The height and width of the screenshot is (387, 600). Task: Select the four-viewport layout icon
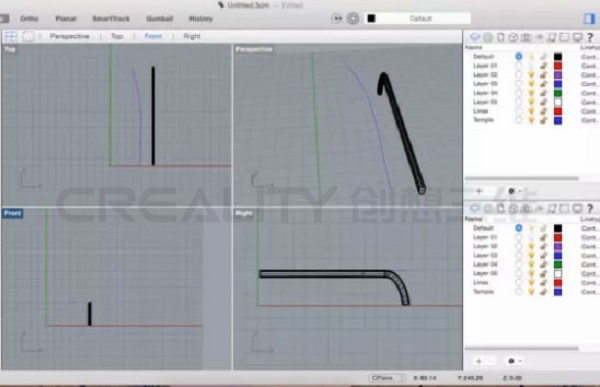pyautogui.click(x=10, y=36)
